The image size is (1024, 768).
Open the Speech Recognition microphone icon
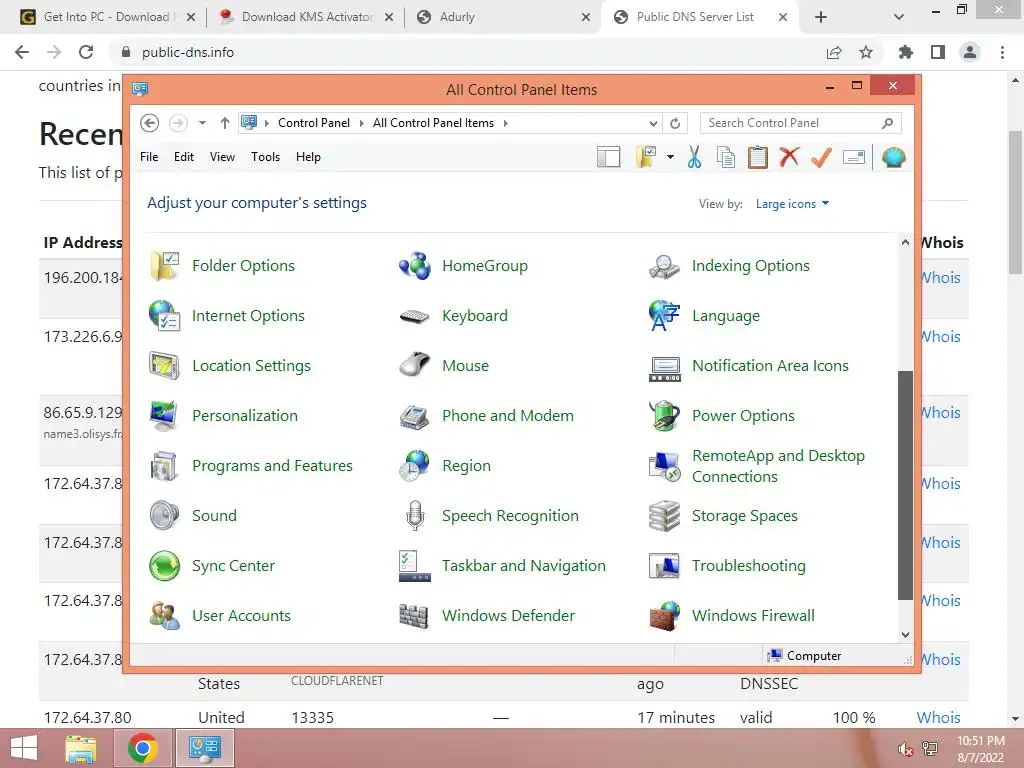click(x=415, y=516)
